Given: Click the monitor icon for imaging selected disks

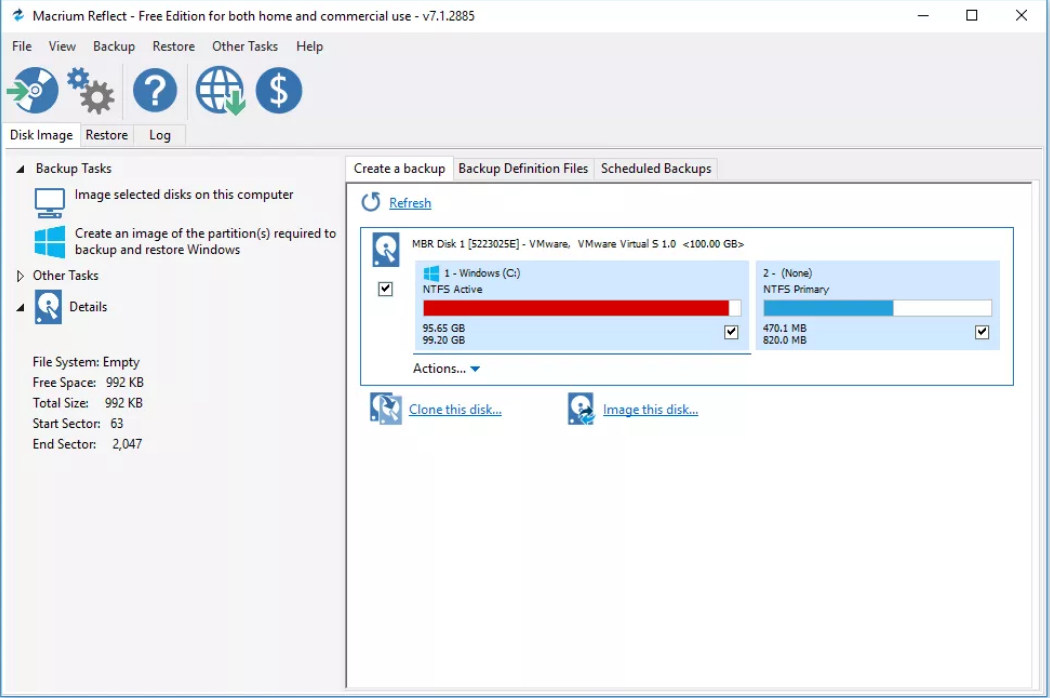Looking at the screenshot, I should coord(50,202).
